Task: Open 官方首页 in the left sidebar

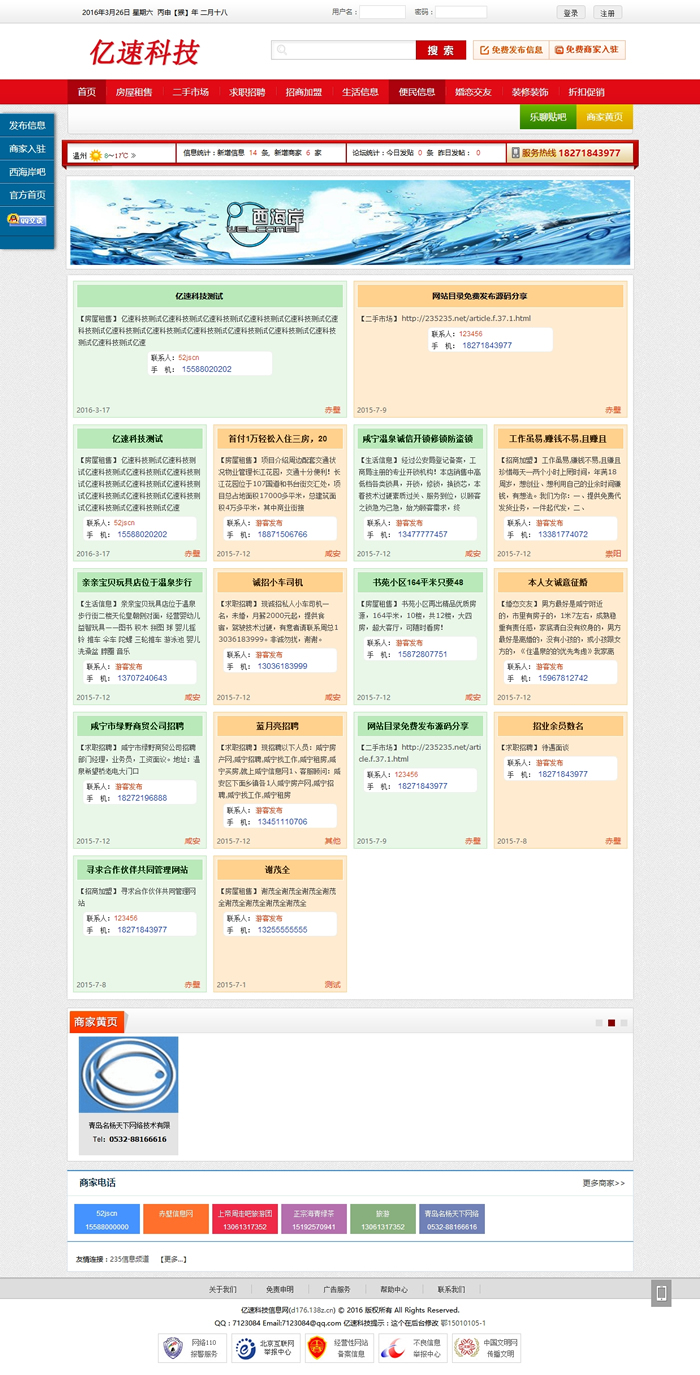Action: click(x=27, y=195)
